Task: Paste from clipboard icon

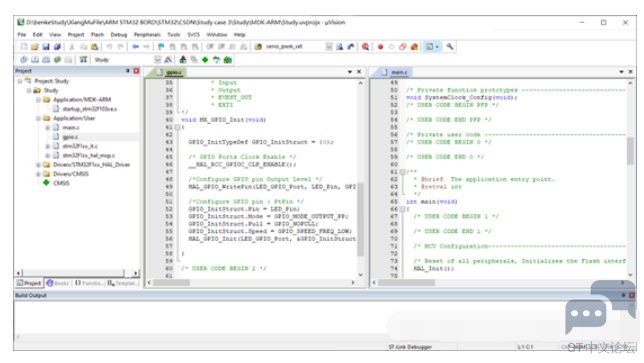Action: 94,47
